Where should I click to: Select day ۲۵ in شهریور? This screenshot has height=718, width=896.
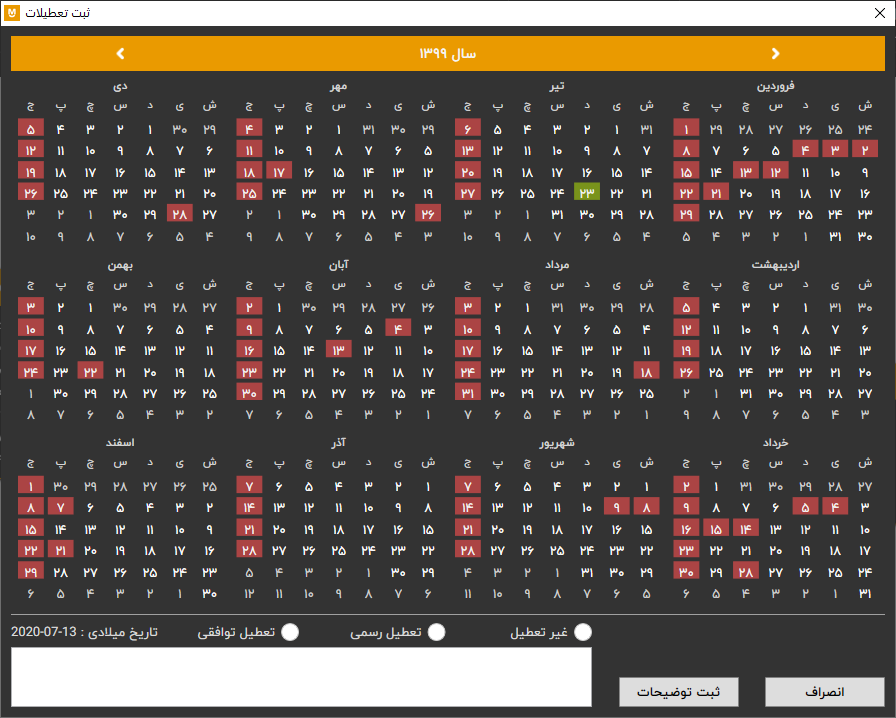click(557, 551)
